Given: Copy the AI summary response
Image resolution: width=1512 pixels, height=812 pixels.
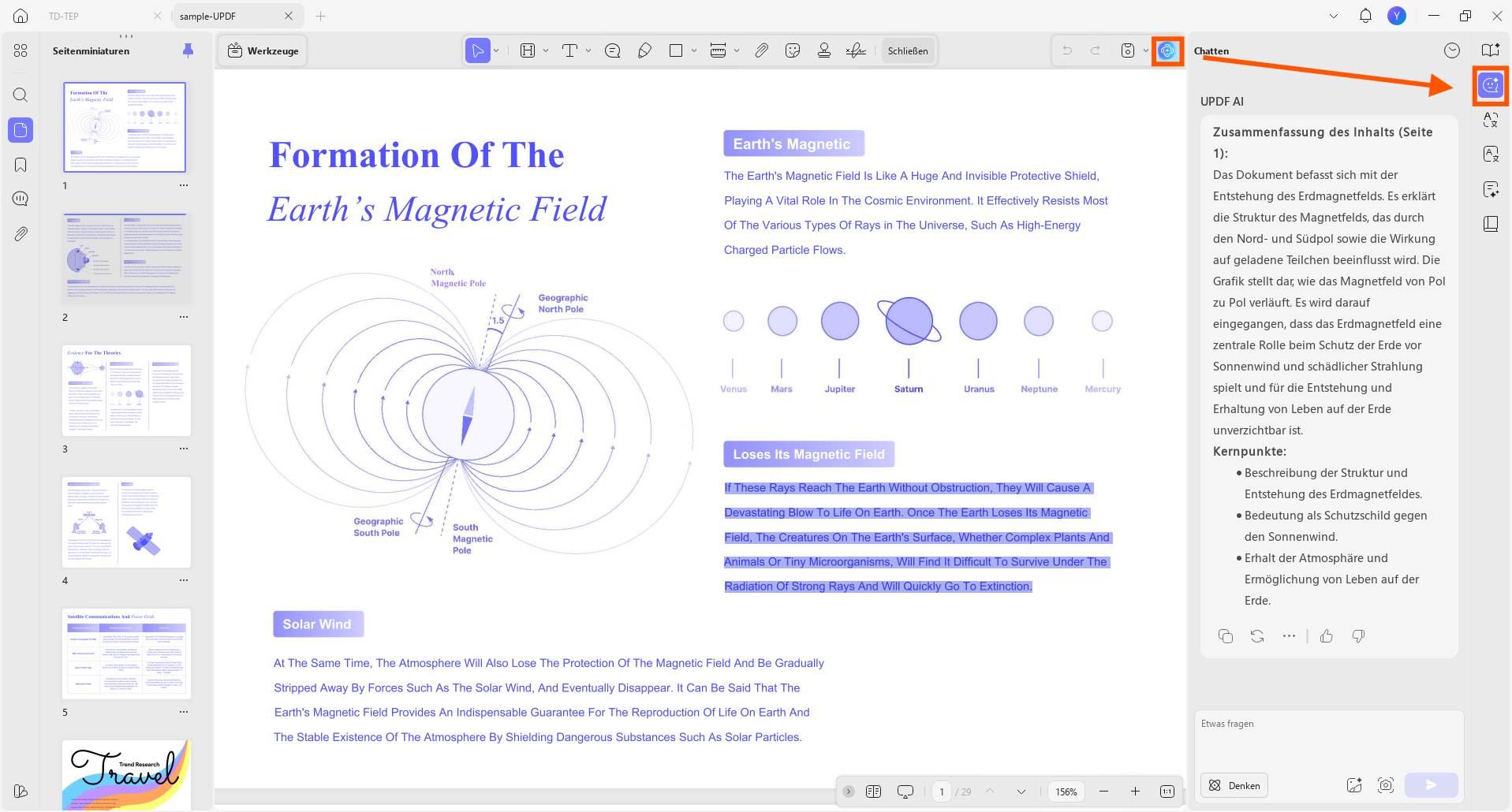Looking at the screenshot, I should pos(1225,636).
